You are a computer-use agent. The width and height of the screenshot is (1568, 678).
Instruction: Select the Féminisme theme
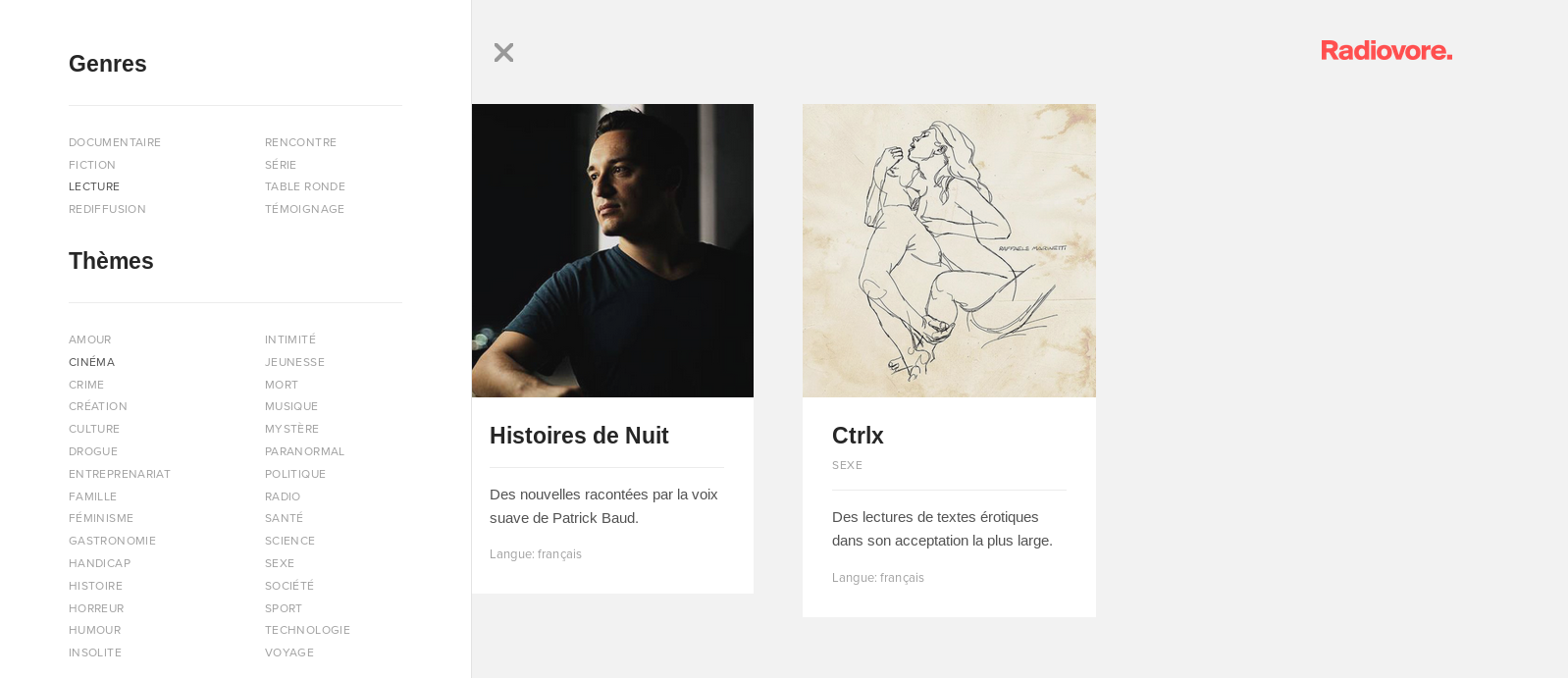pyautogui.click(x=101, y=518)
